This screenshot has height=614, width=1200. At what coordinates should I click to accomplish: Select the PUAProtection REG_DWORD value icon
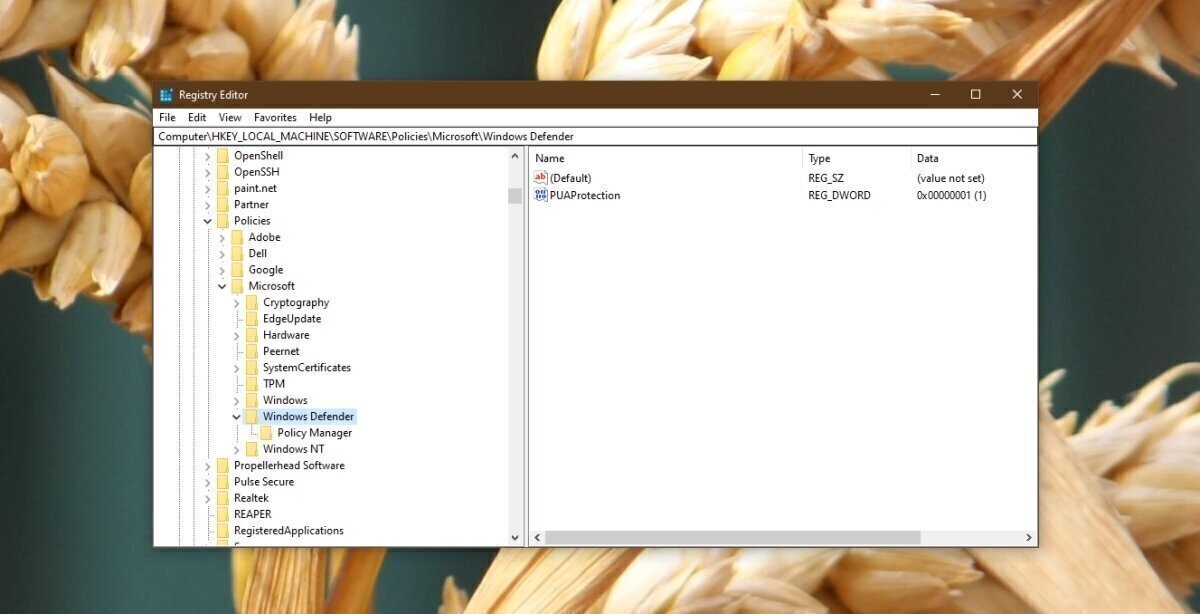542,195
